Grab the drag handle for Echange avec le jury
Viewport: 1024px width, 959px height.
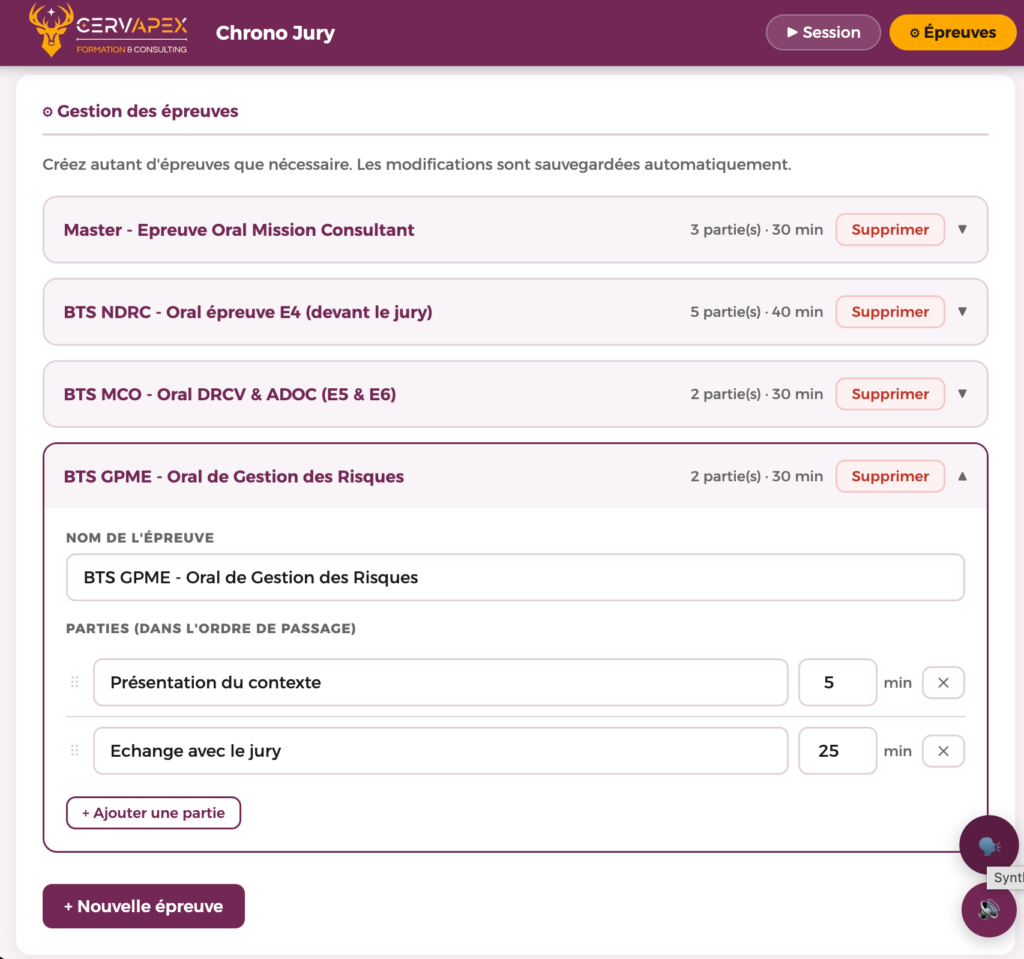click(74, 751)
